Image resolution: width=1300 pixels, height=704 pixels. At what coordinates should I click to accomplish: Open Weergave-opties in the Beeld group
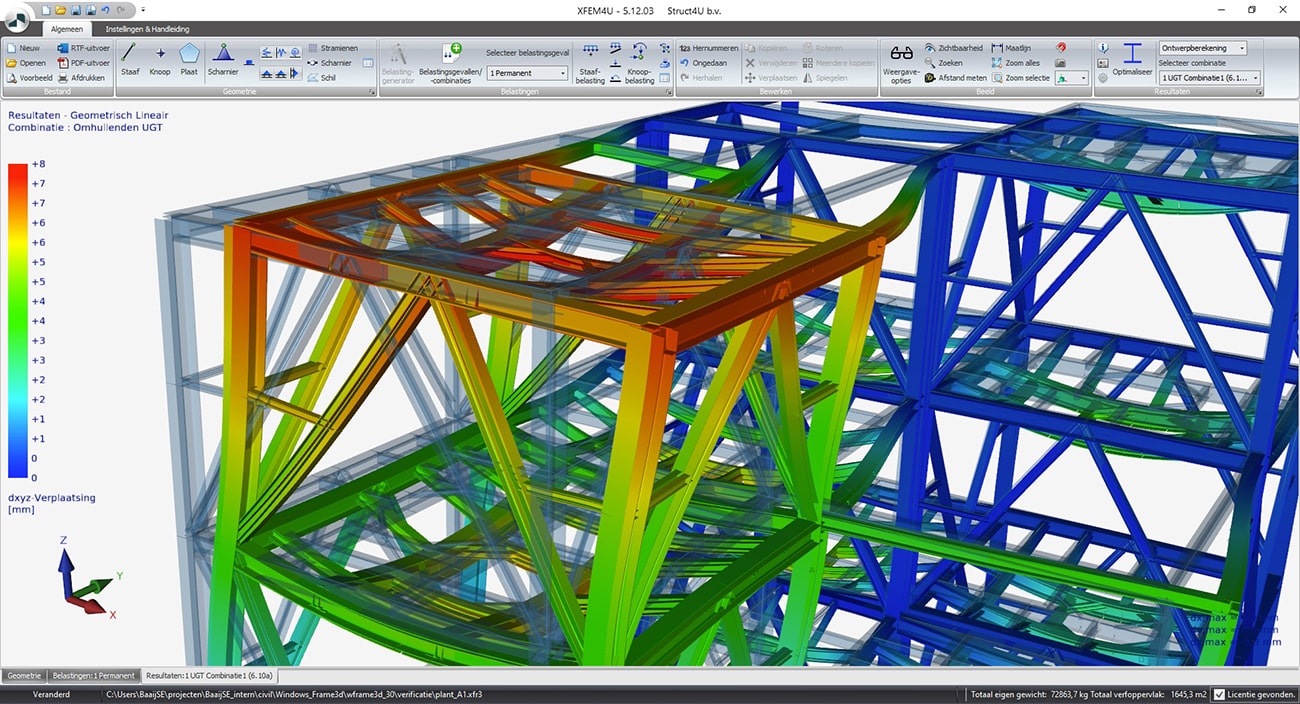901,62
